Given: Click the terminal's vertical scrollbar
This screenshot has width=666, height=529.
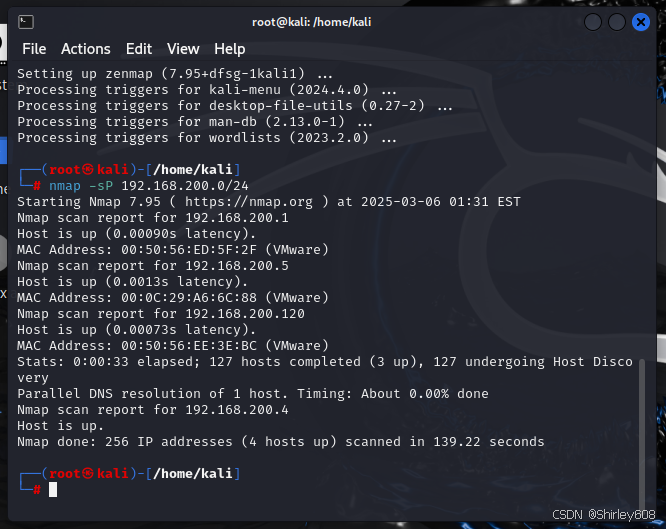Looking at the screenshot, I should click(x=642, y=433).
